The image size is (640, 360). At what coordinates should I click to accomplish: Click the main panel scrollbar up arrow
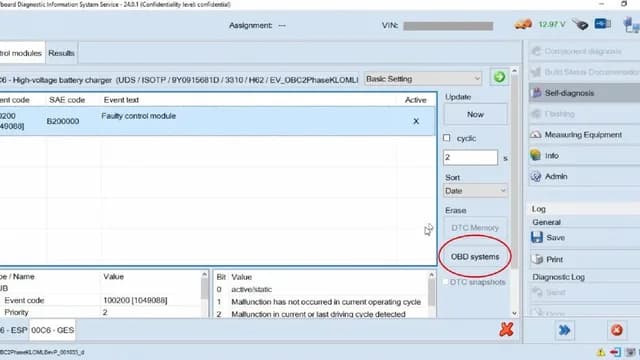[514, 71]
